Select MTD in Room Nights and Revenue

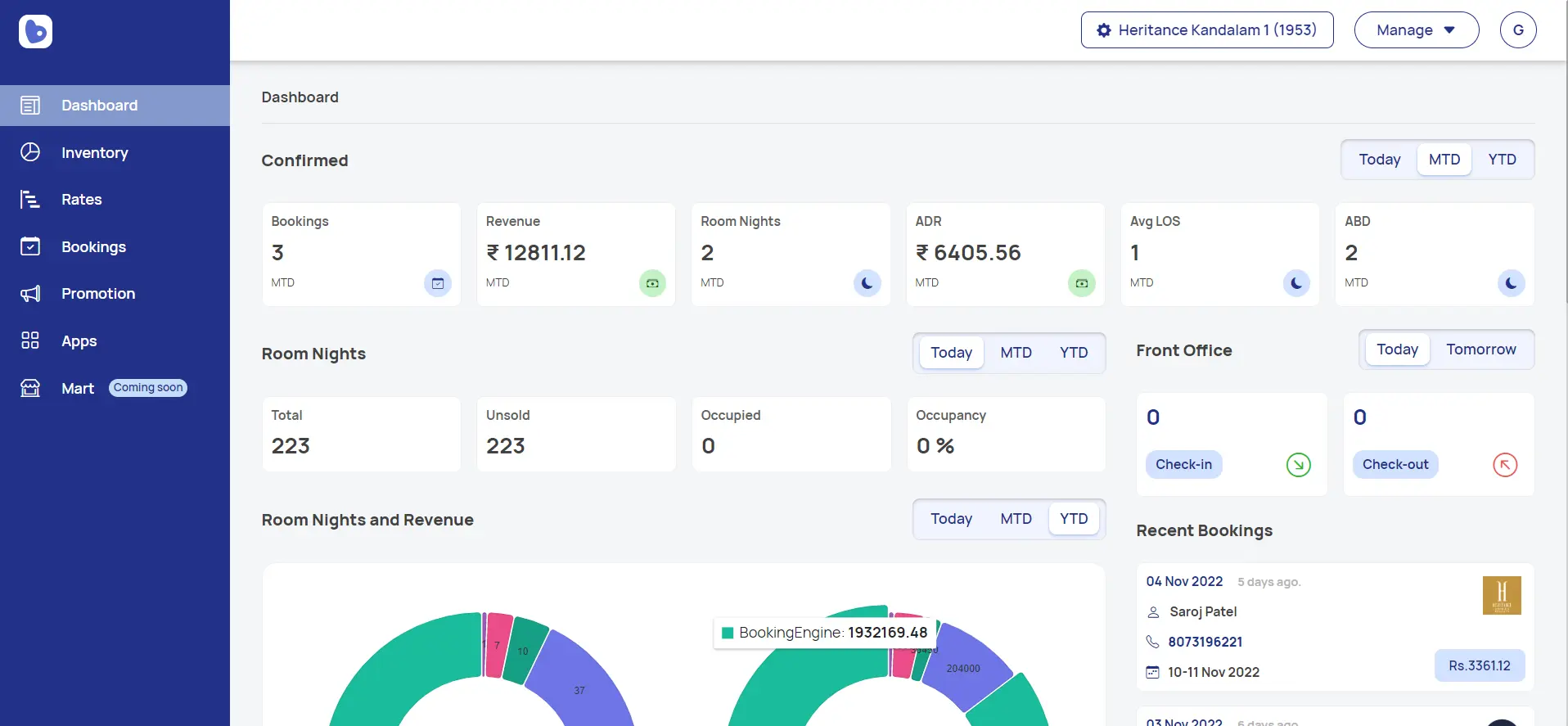point(1016,519)
